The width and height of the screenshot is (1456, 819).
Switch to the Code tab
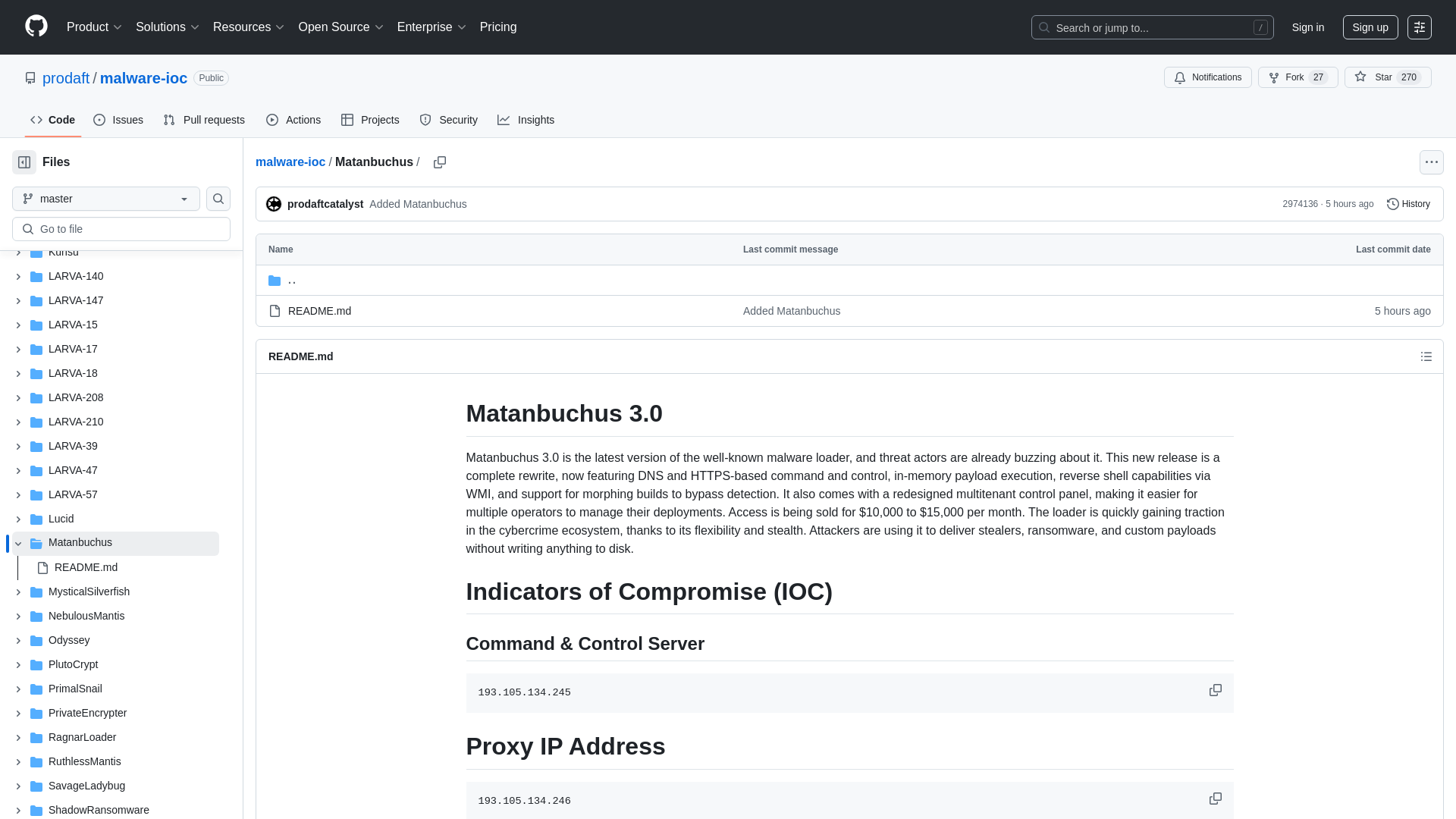click(53, 120)
